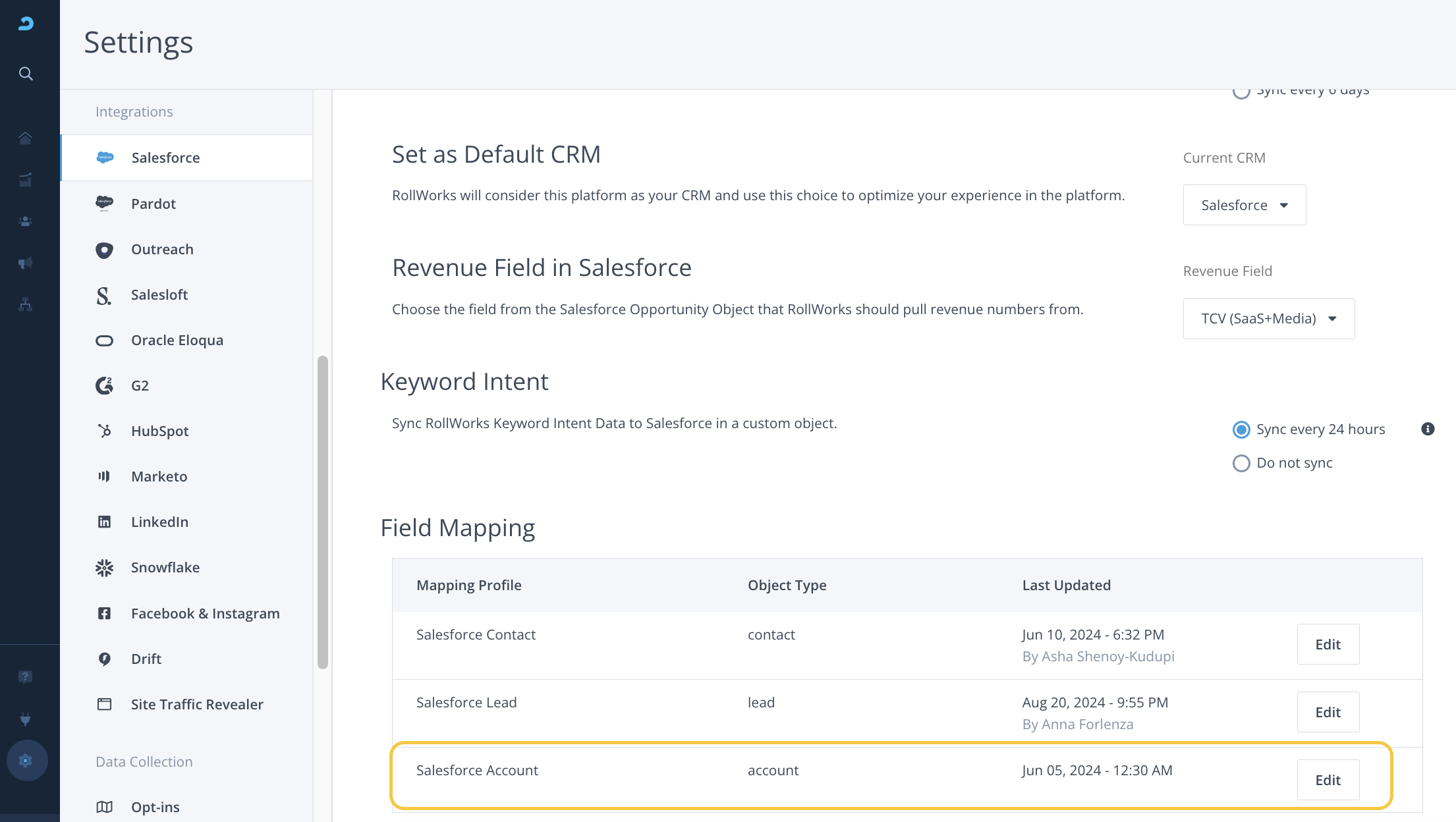Click the RollWorks logo at top left
1456x822 pixels.
26,24
